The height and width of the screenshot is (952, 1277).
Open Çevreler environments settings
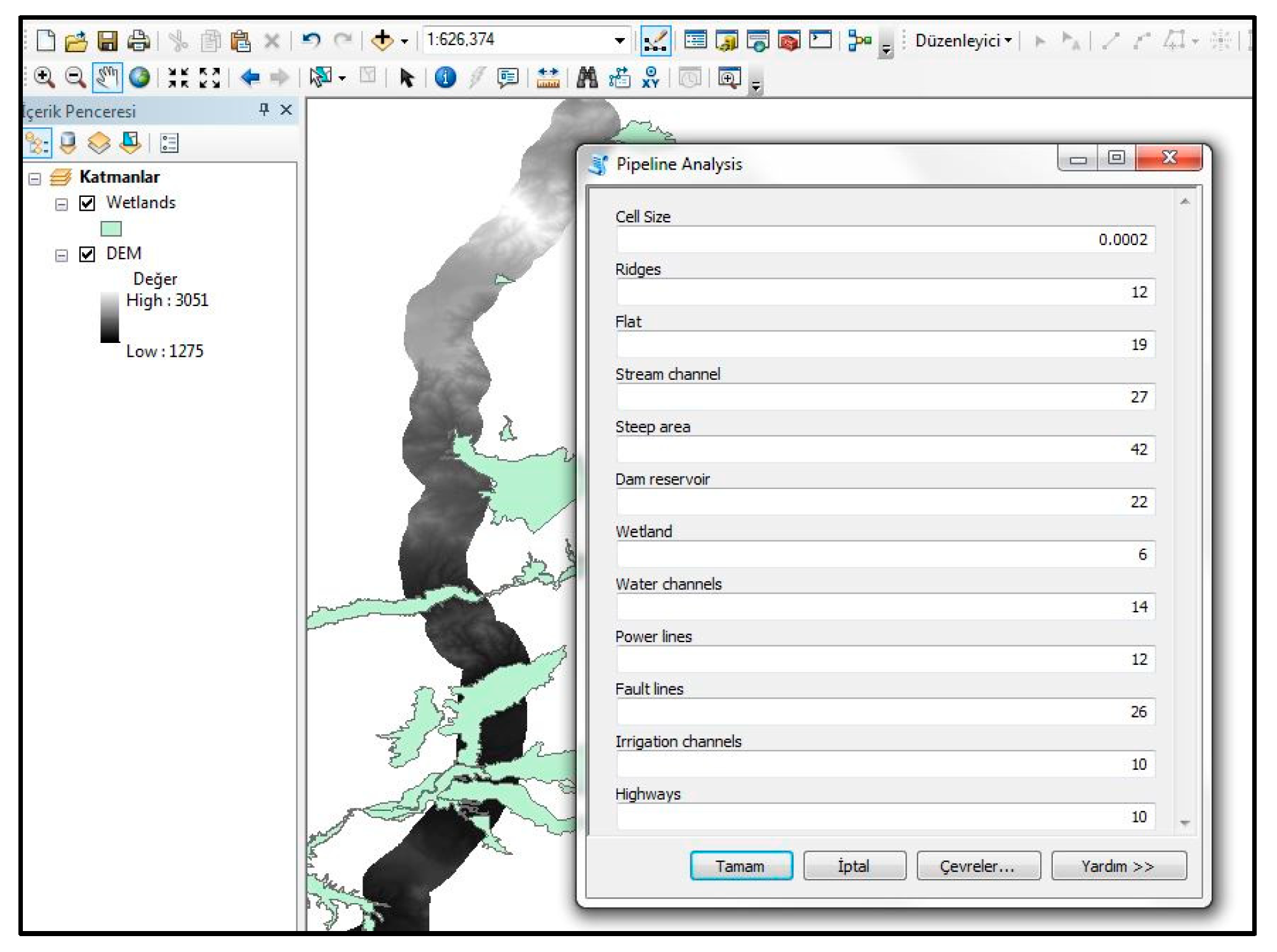(x=977, y=866)
